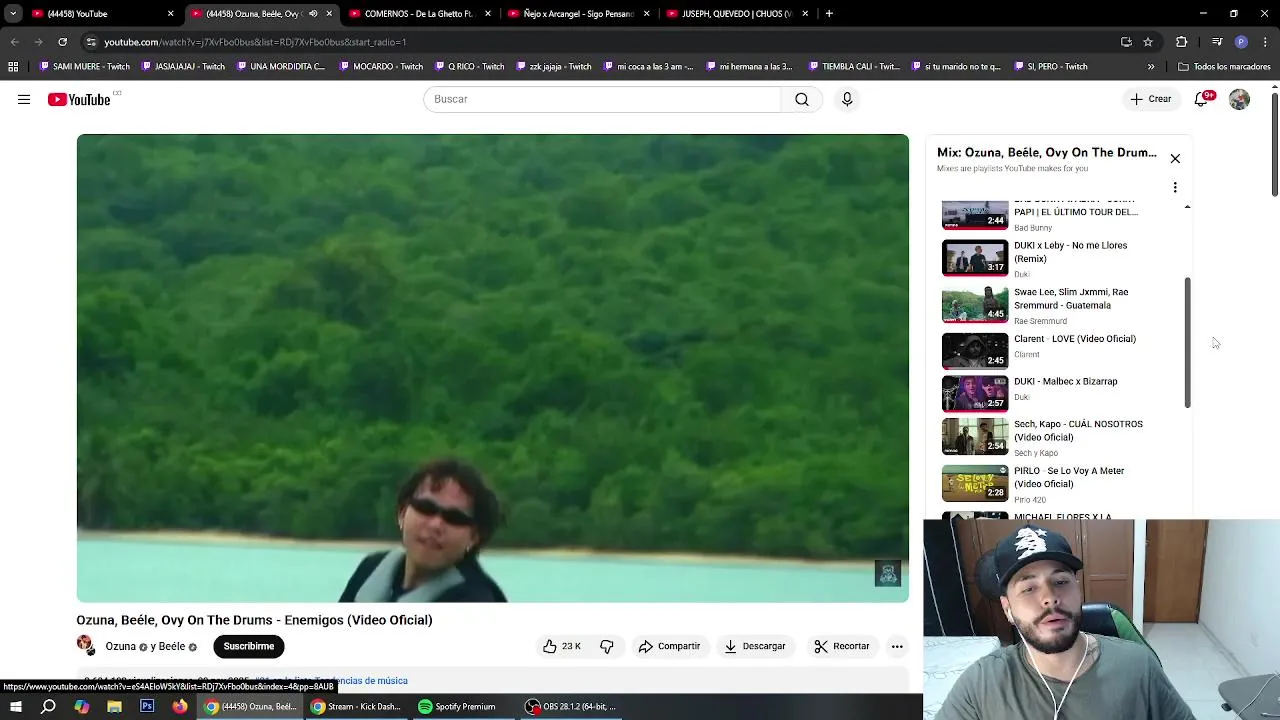Play Sech, Kapo - CUÁL NOSOTROS

click(1065, 437)
